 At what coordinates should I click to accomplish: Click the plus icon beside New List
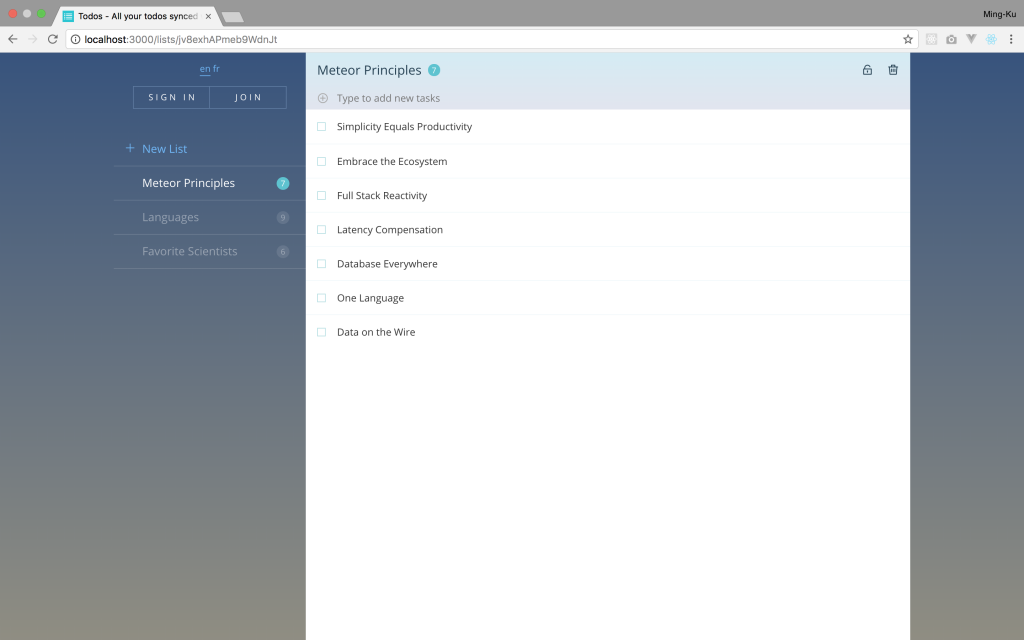[130, 148]
